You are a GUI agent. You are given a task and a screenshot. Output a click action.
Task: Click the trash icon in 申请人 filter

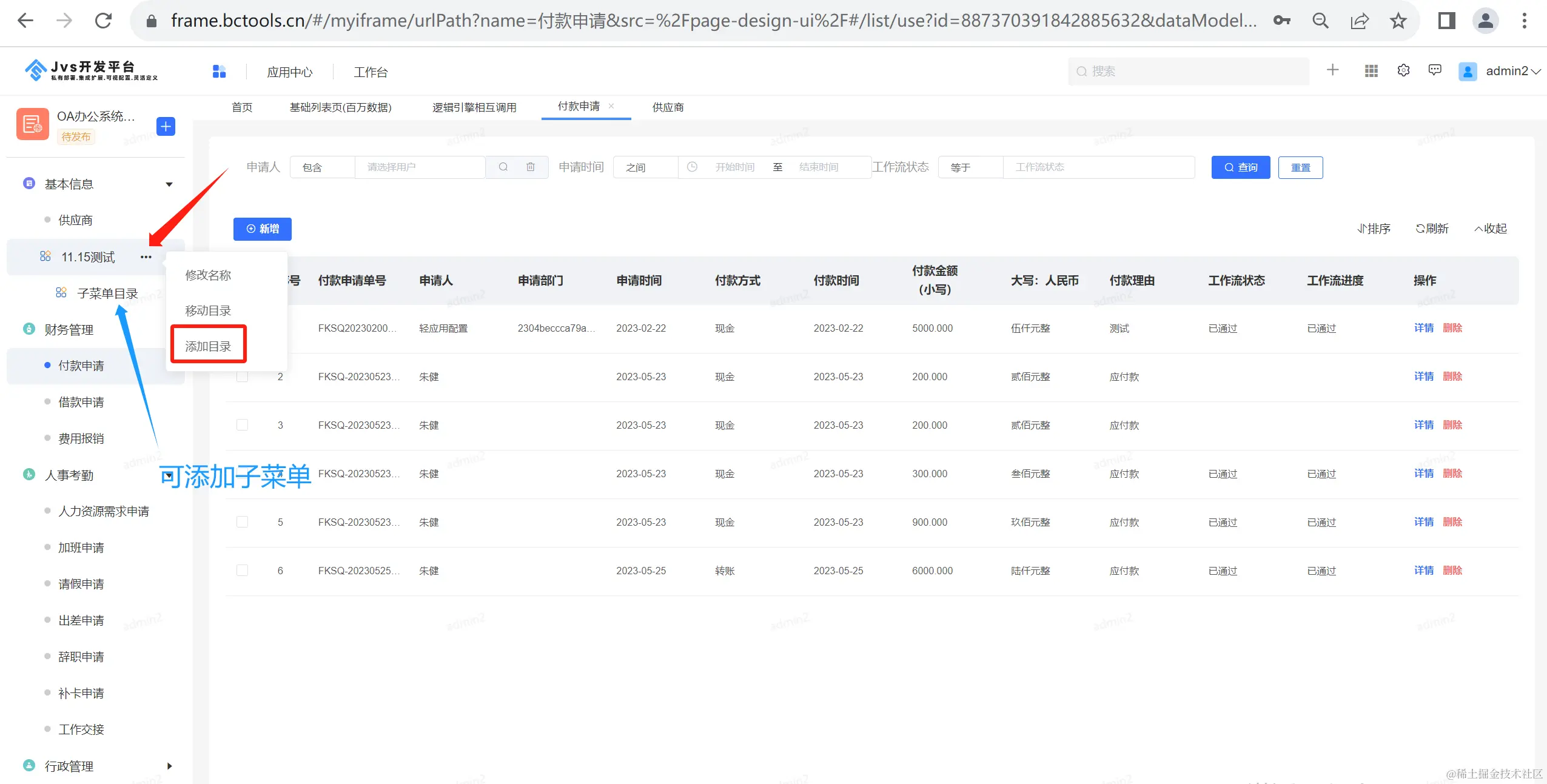coord(531,167)
